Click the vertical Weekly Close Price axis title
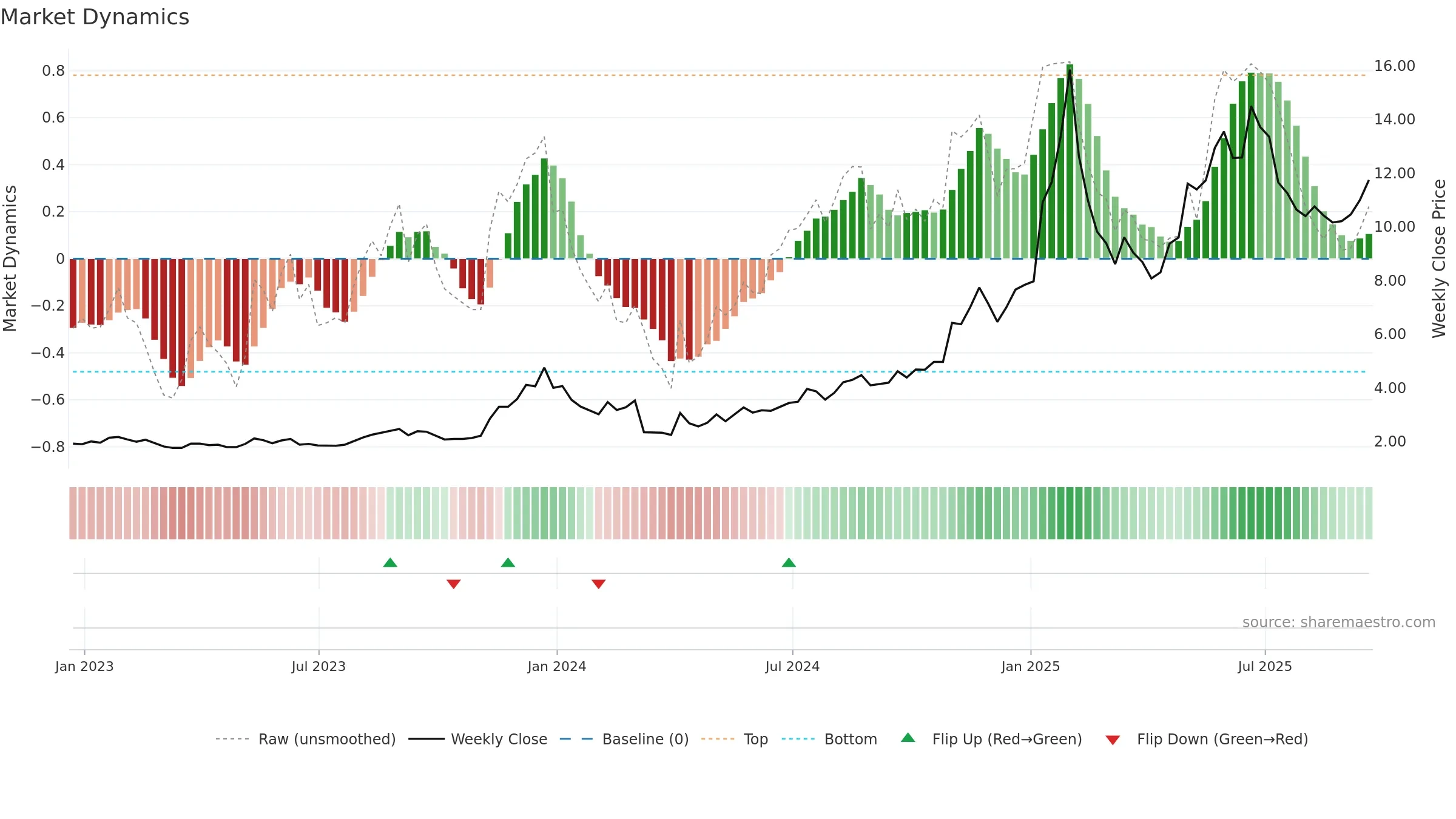The height and width of the screenshot is (819, 1456). tap(1440, 258)
